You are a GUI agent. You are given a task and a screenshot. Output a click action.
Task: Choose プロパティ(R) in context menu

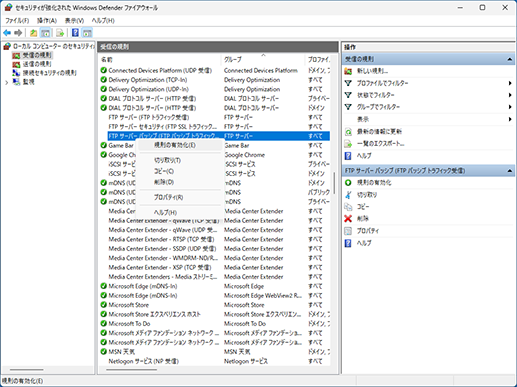pos(179,197)
